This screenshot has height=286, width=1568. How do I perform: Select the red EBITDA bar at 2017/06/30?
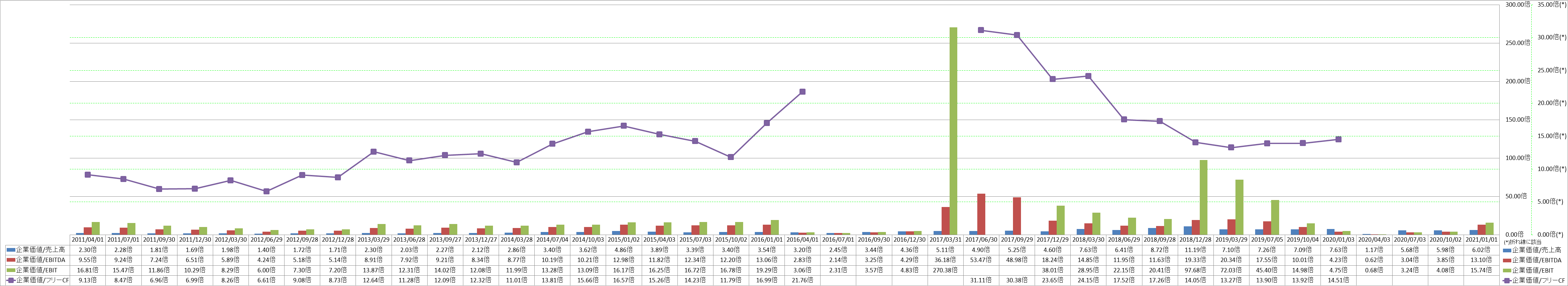tap(981, 214)
